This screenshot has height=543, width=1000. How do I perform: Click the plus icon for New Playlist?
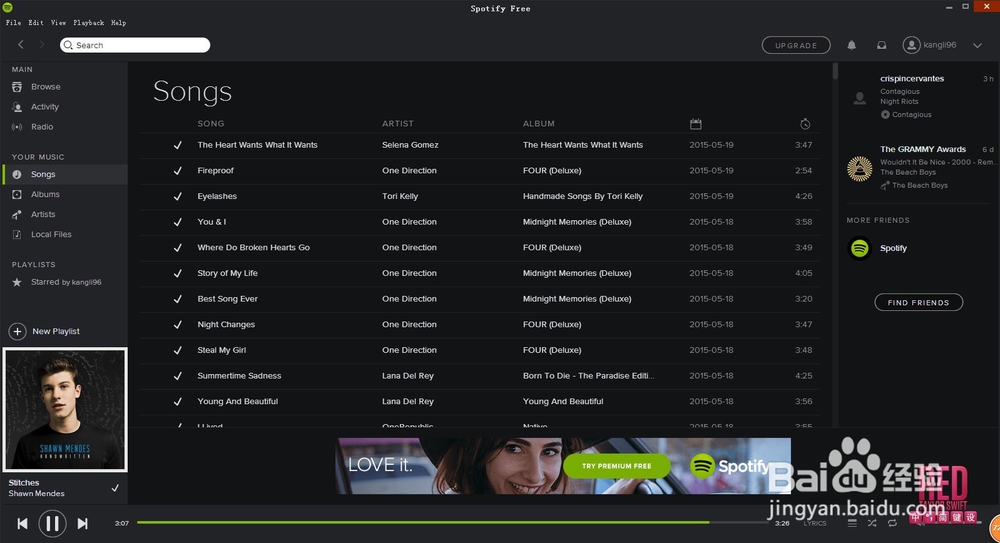[x=17, y=331]
